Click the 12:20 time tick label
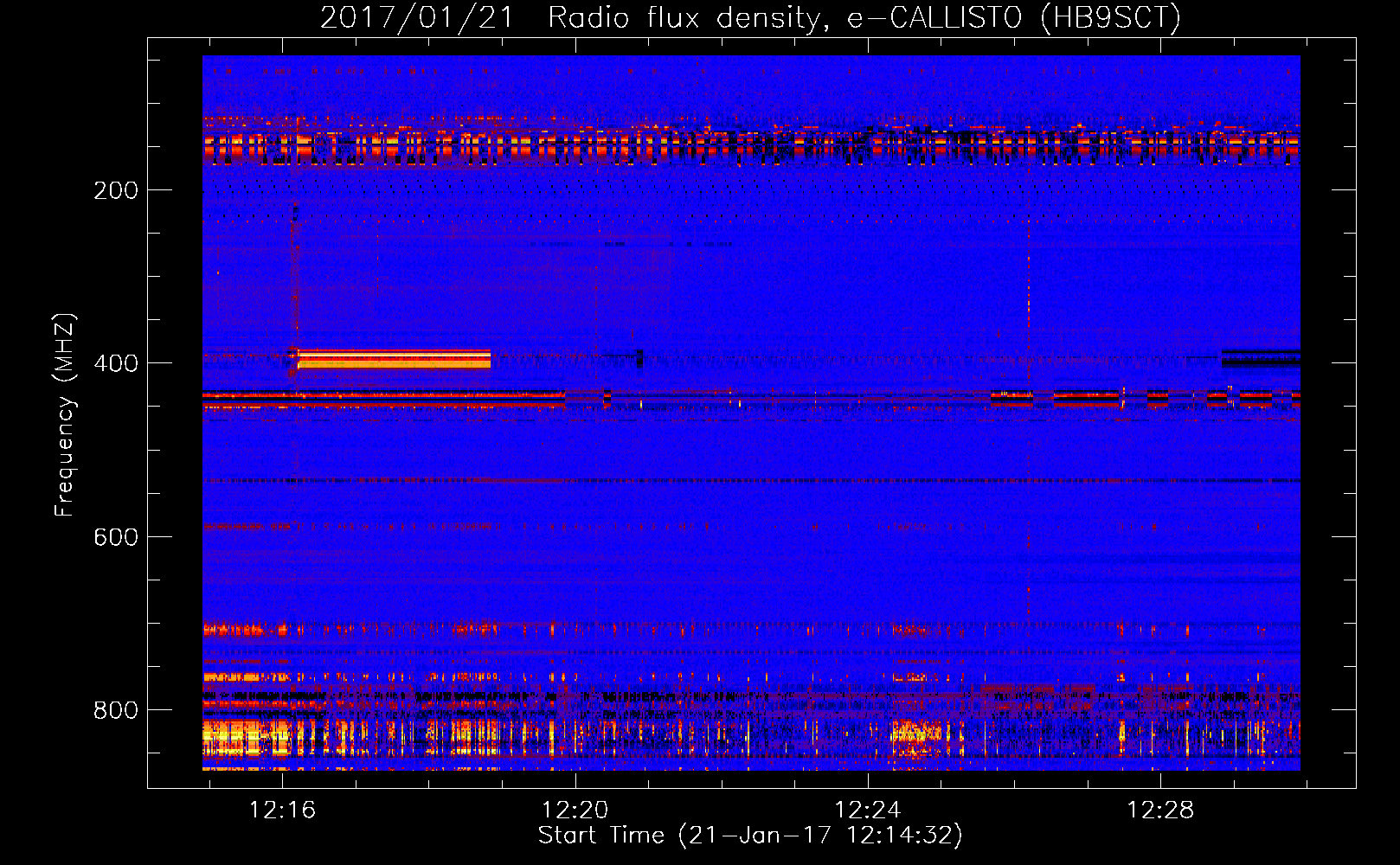1400x865 pixels. 575,811
